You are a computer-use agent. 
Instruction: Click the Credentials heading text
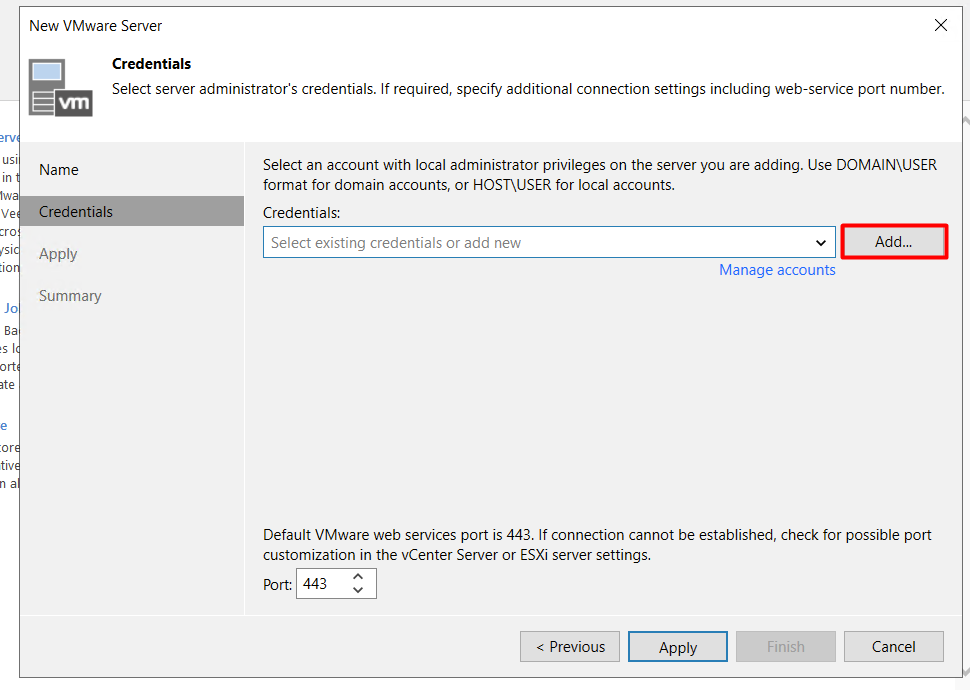click(152, 64)
